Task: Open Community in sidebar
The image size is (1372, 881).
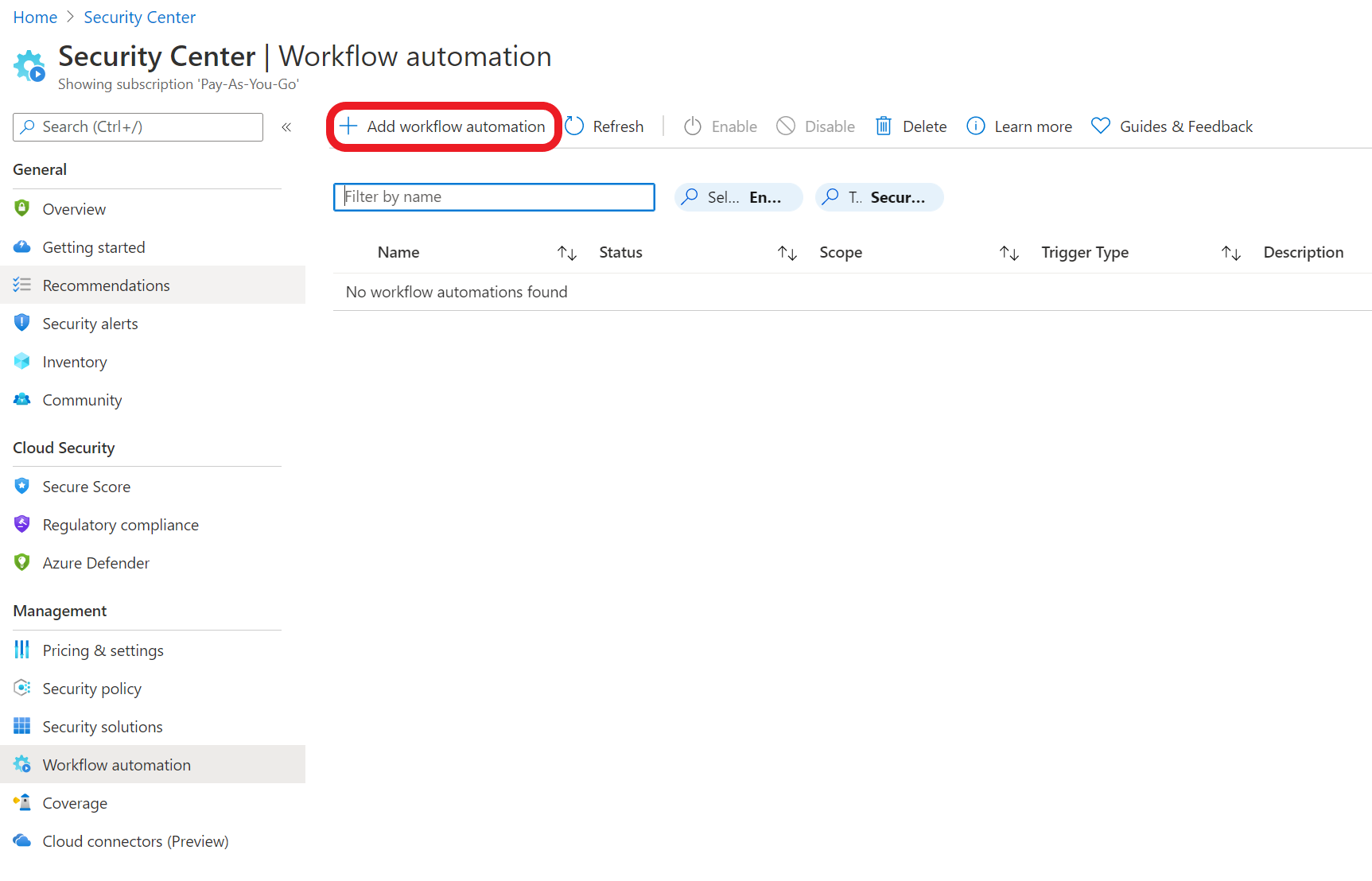Action: click(x=153, y=400)
